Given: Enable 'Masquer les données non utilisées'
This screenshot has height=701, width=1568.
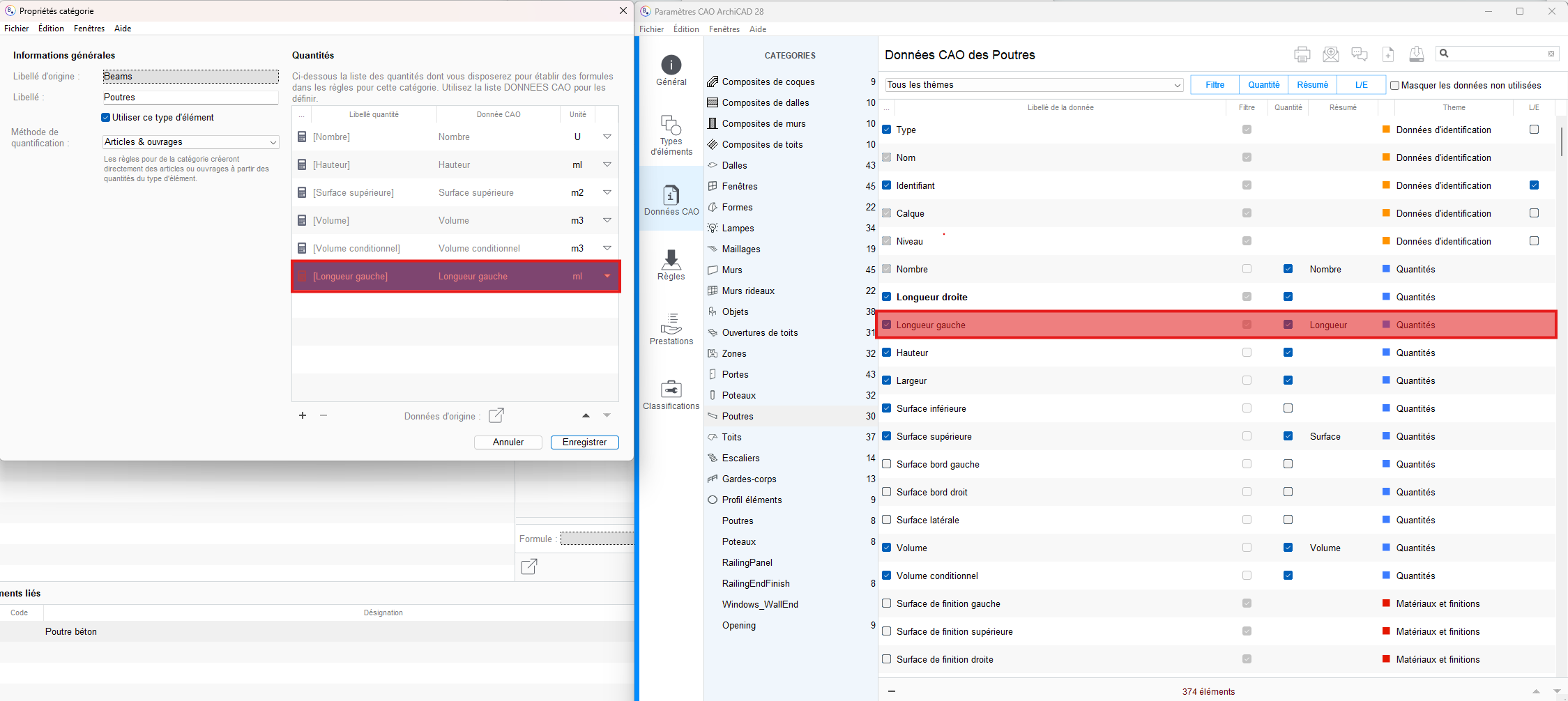Looking at the screenshot, I should click(1394, 85).
